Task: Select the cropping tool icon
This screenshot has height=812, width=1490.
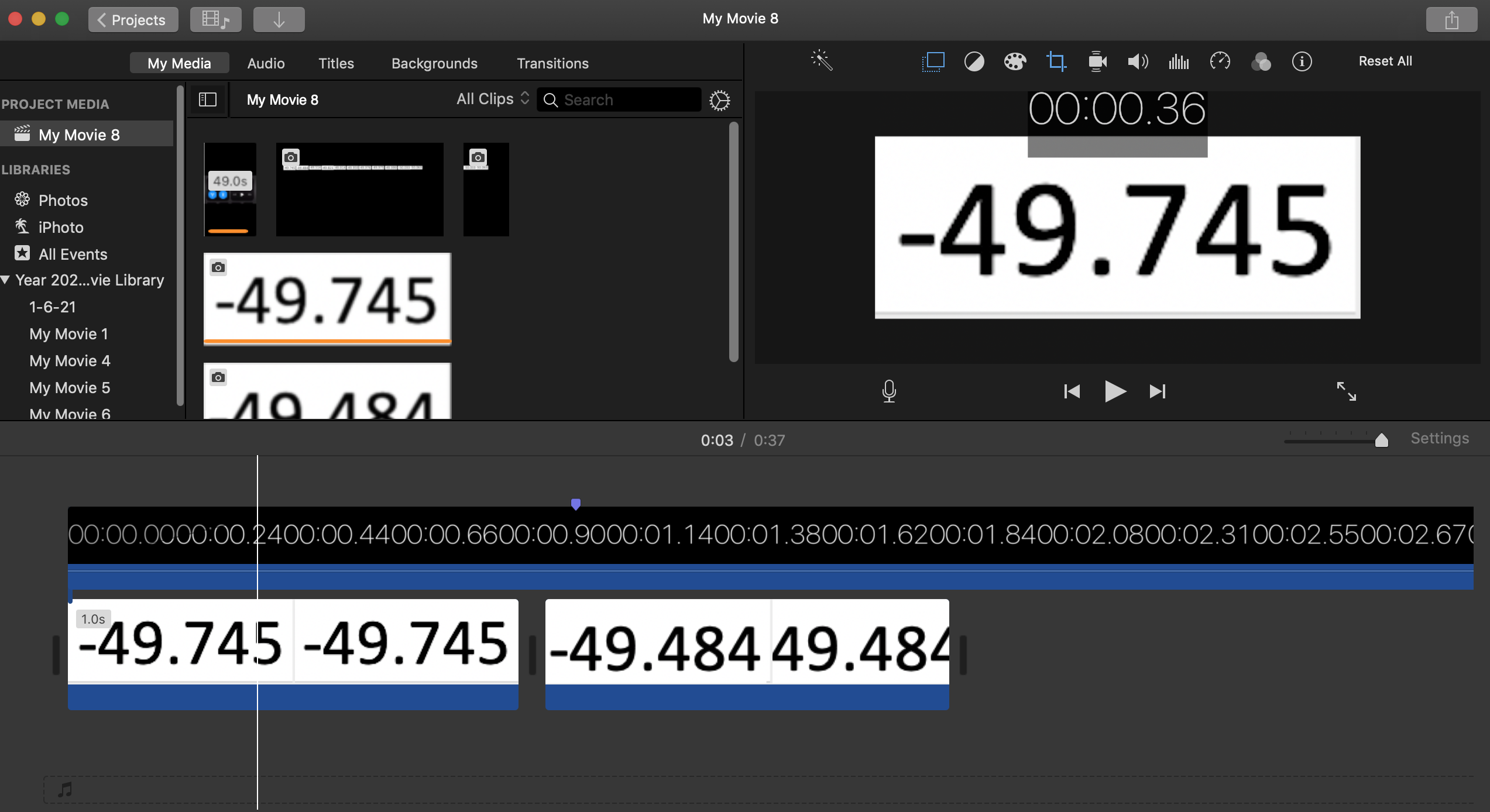Action: pos(1056,61)
